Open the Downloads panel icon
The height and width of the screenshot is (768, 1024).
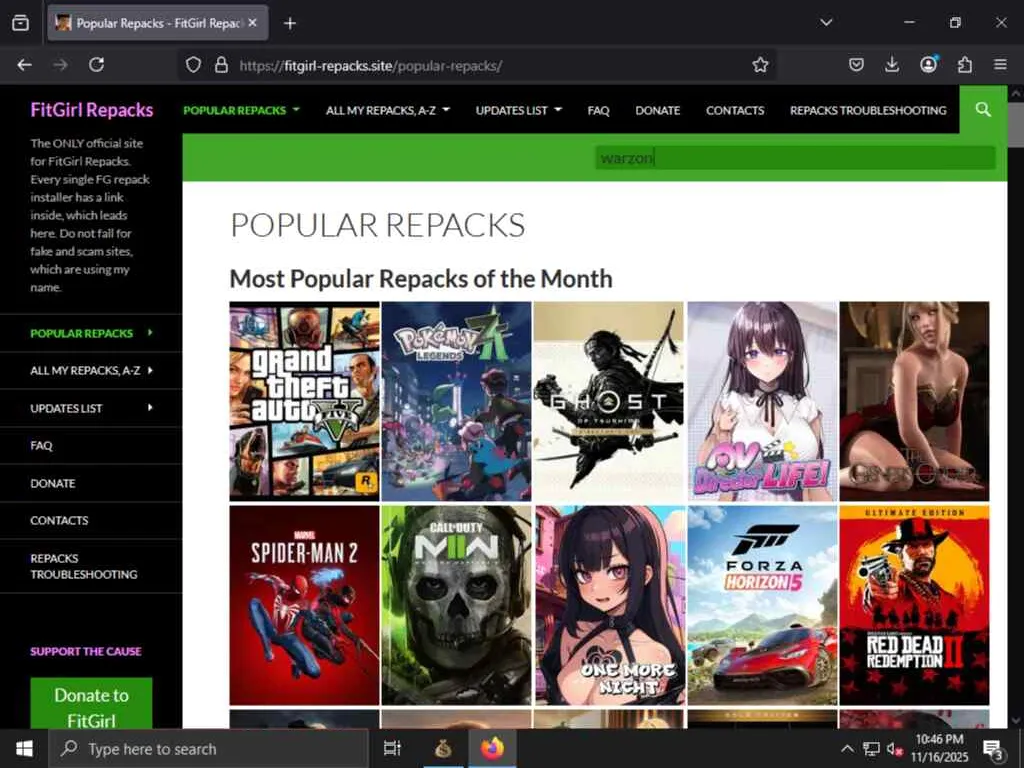point(892,65)
